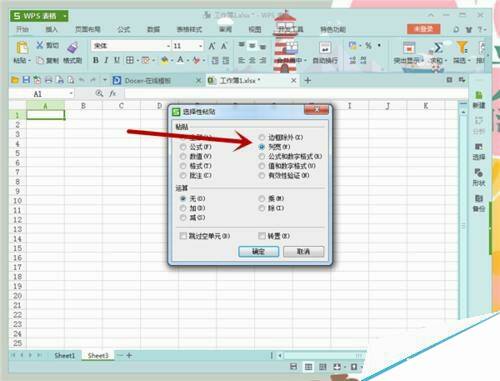This screenshot has width=500, height=381.
Task: Click the AutoSum sigma icon
Action: (x=438, y=47)
